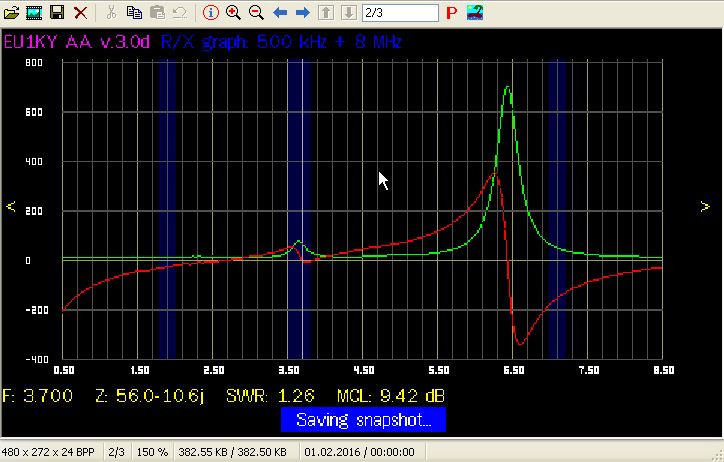724x462 pixels.
Task: Click the page up arrow icon
Action: click(326, 13)
